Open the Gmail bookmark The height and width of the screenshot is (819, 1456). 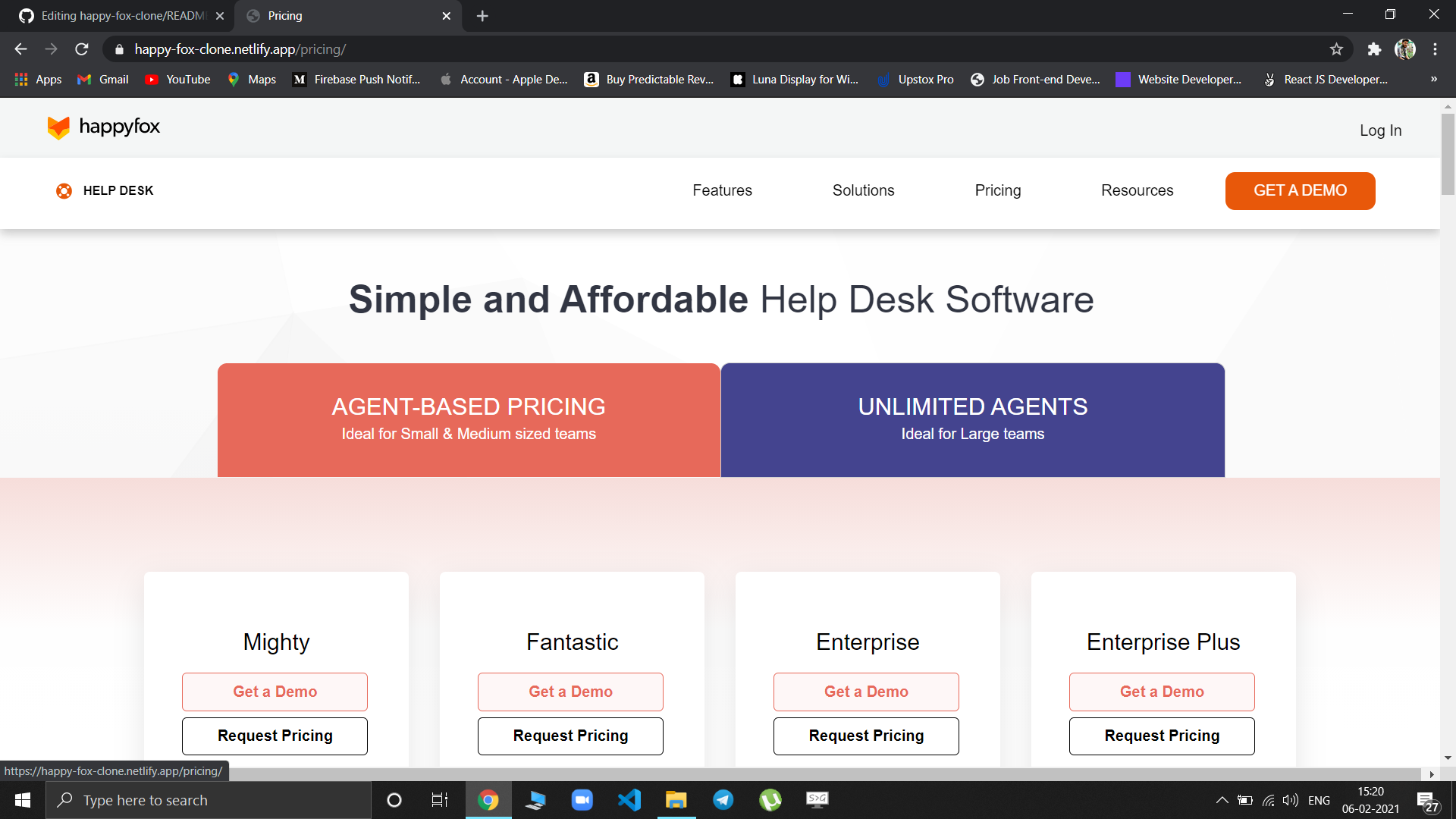[x=103, y=80]
